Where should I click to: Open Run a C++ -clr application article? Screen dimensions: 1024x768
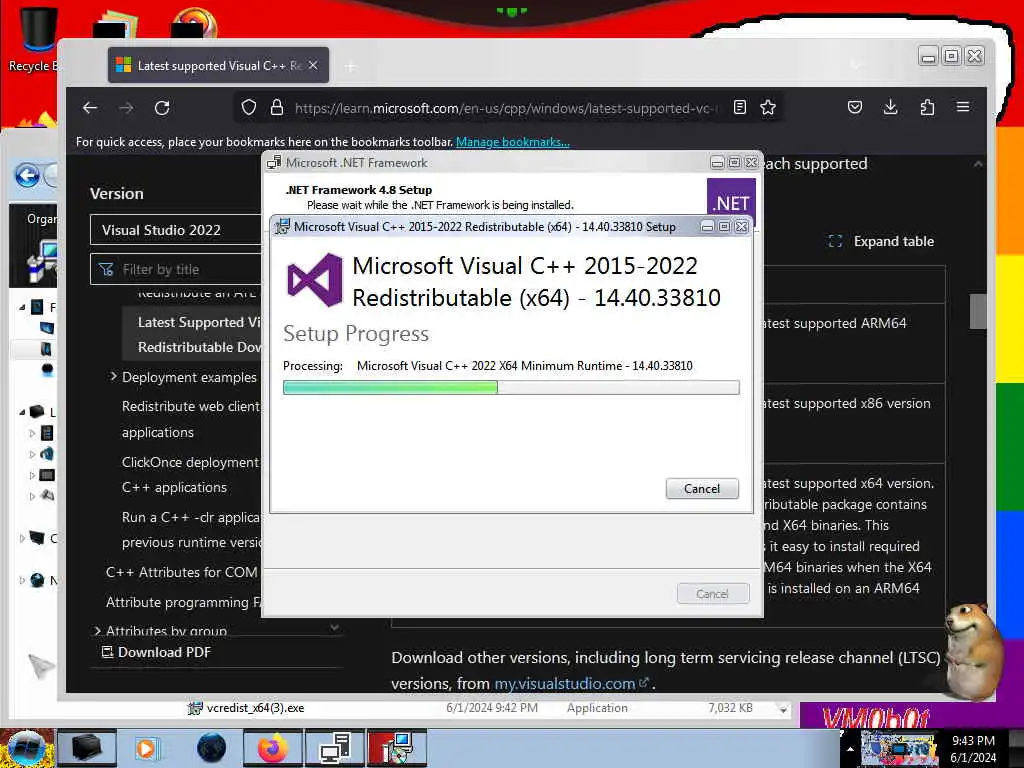(192, 530)
